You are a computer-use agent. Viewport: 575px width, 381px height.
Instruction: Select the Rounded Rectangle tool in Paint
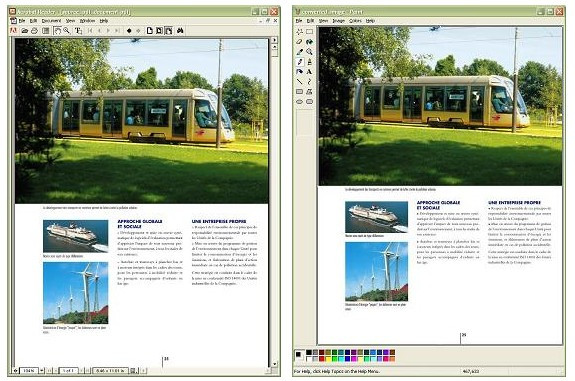(310, 101)
